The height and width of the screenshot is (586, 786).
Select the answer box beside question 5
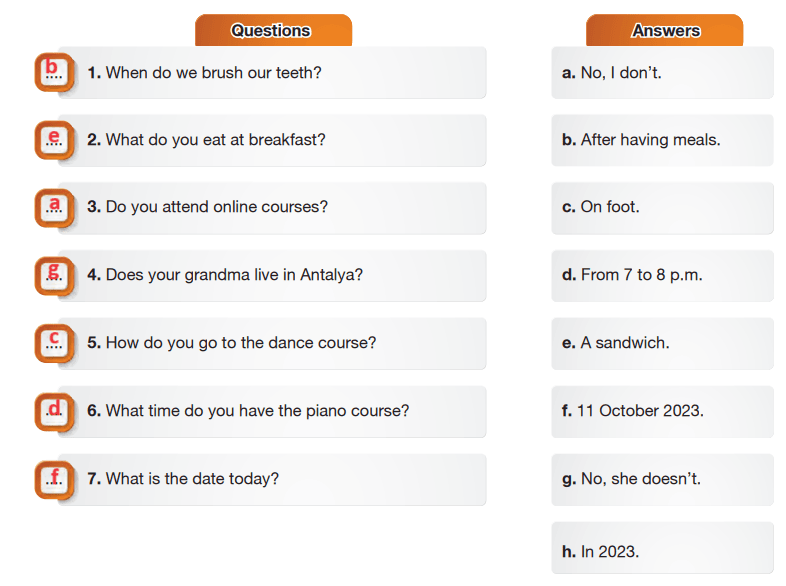pos(54,342)
